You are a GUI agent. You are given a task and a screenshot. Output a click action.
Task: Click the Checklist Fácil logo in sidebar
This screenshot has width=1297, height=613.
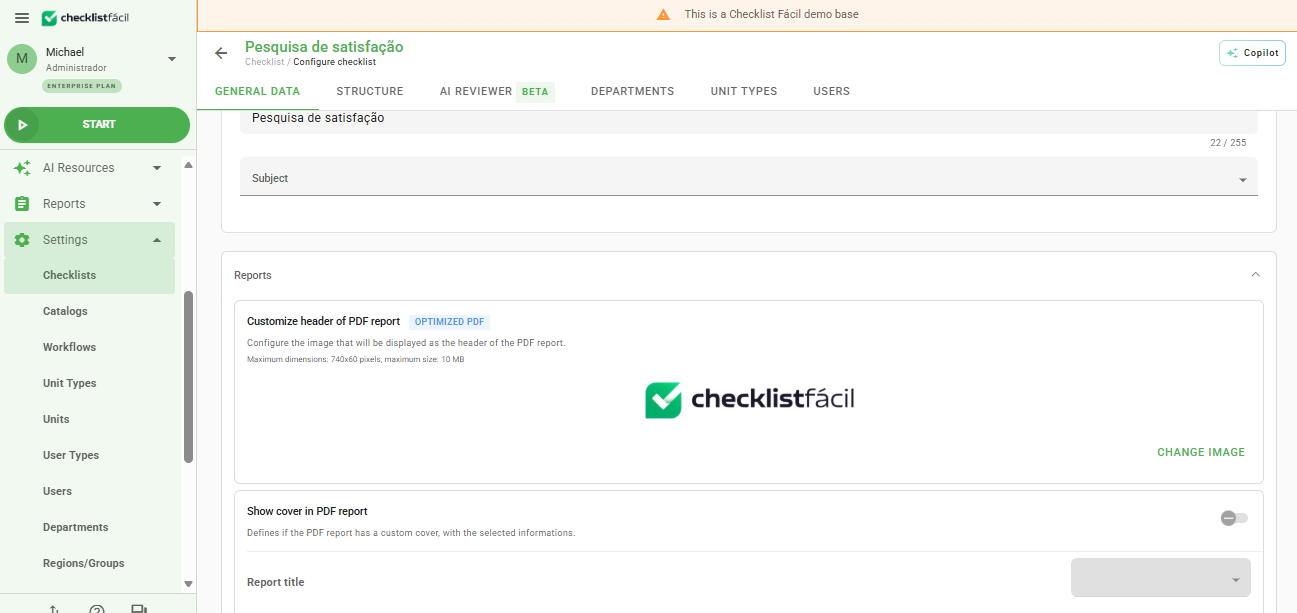[85, 18]
